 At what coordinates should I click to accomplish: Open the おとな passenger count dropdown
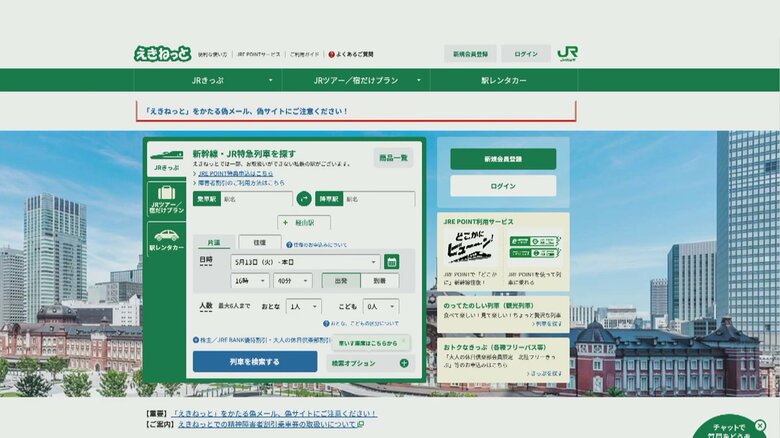303,306
